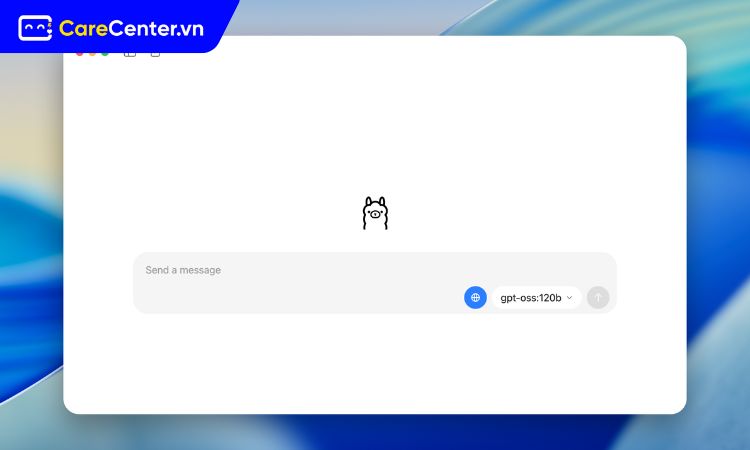Click the up-arrow send button

click(x=598, y=297)
